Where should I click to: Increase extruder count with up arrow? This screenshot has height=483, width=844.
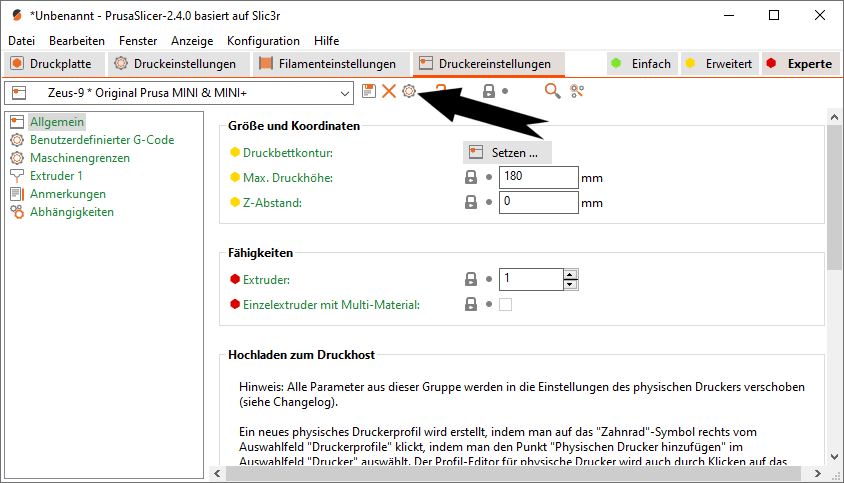tap(571, 274)
